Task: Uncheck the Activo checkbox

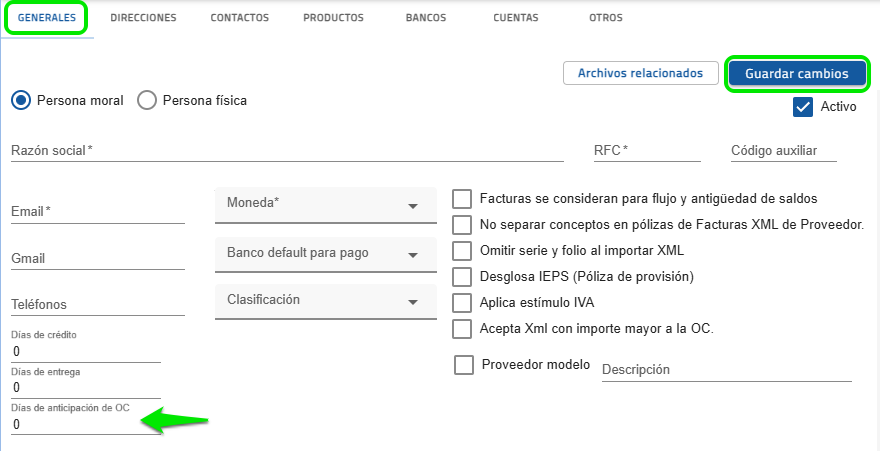Action: (x=803, y=107)
